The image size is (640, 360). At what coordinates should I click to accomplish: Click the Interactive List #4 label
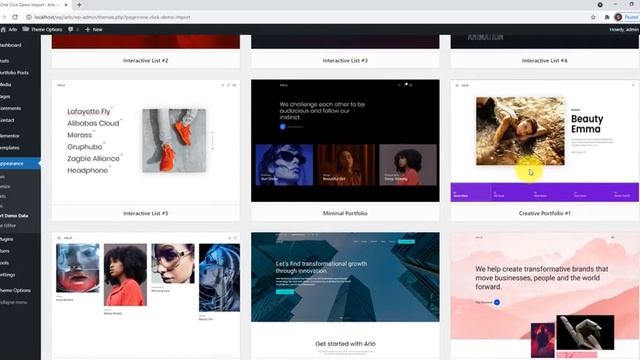tap(544, 60)
